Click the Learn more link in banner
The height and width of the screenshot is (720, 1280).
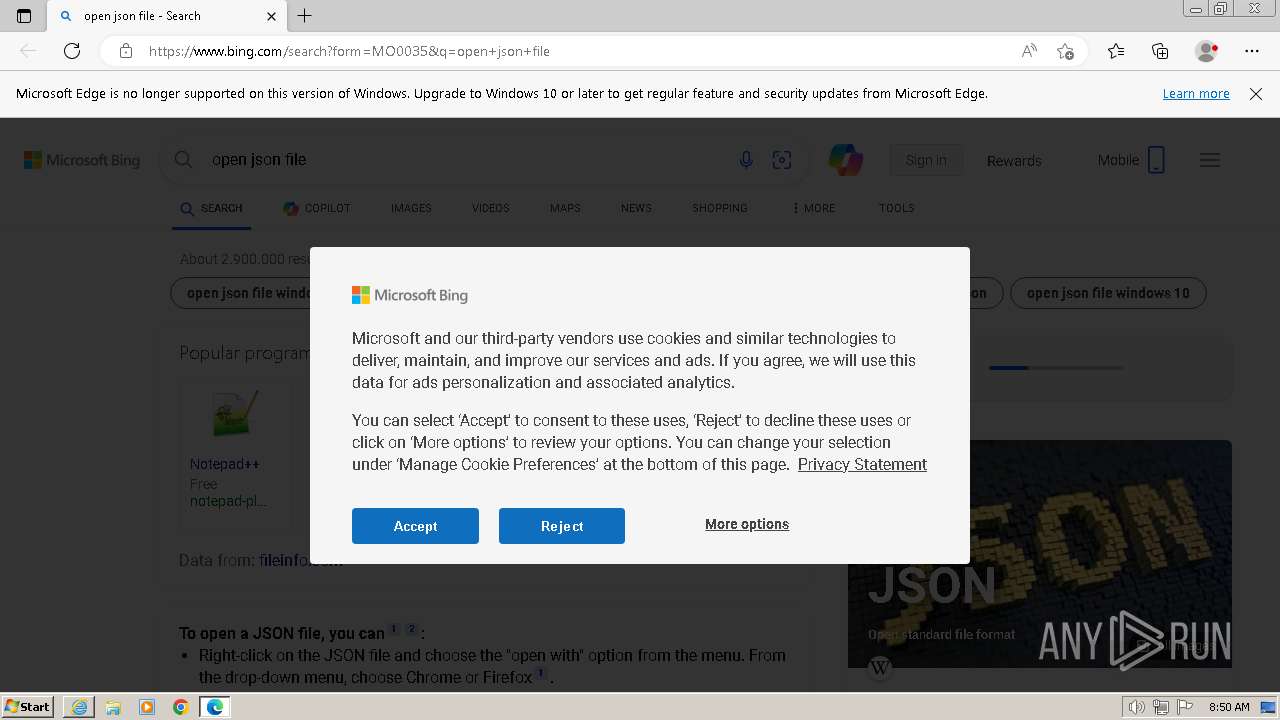click(x=1196, y=93)
